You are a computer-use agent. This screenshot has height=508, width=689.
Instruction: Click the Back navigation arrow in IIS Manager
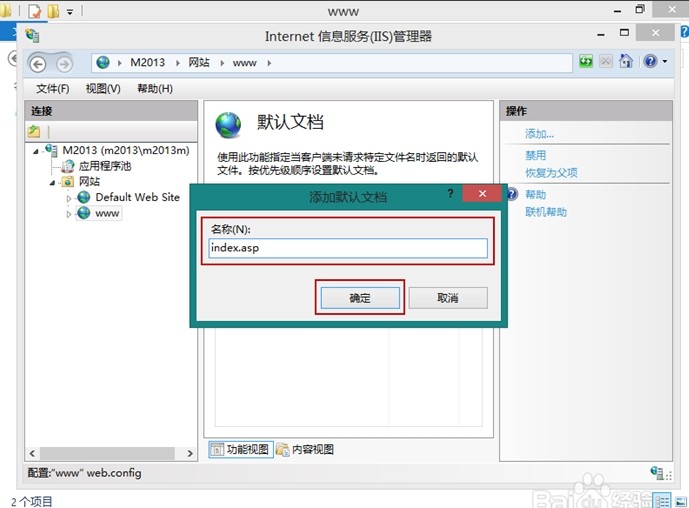point(38,65)
